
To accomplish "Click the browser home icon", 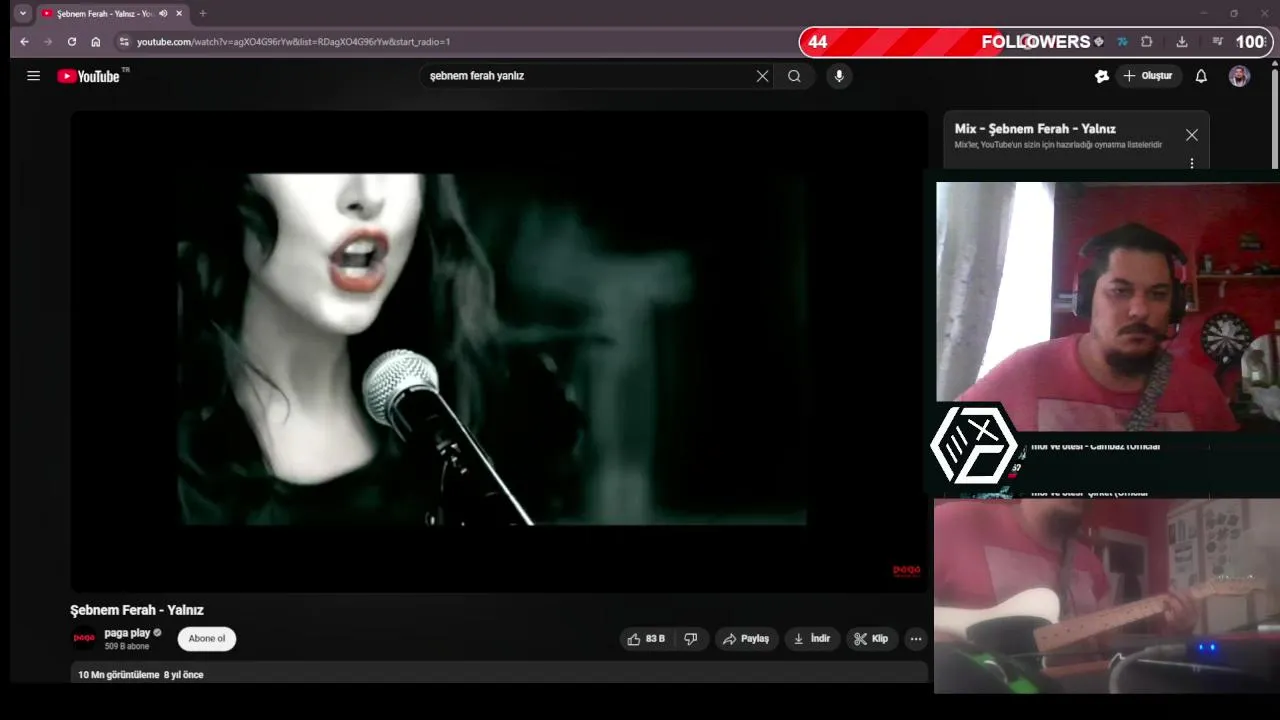I will tap(96, 42).
